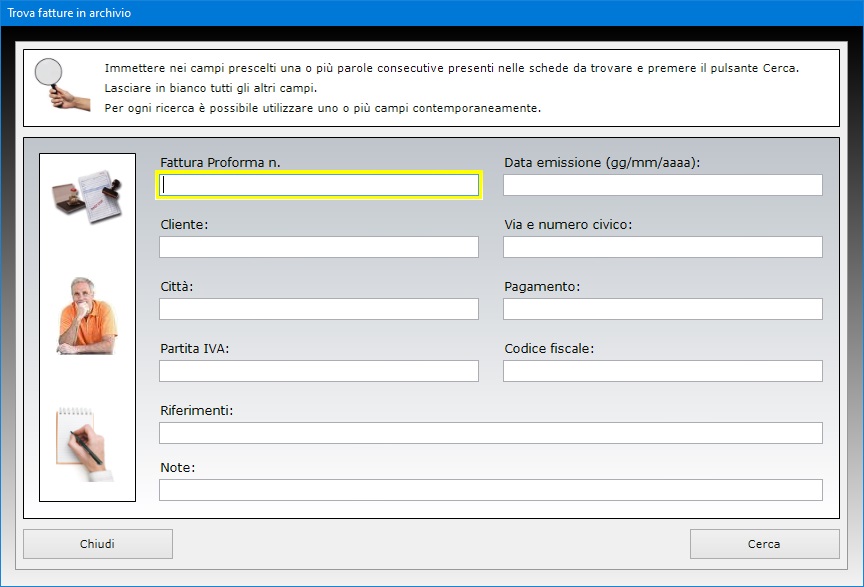Select the Partita IVA input field
864x587 pixels.
(x=319, y=371)
